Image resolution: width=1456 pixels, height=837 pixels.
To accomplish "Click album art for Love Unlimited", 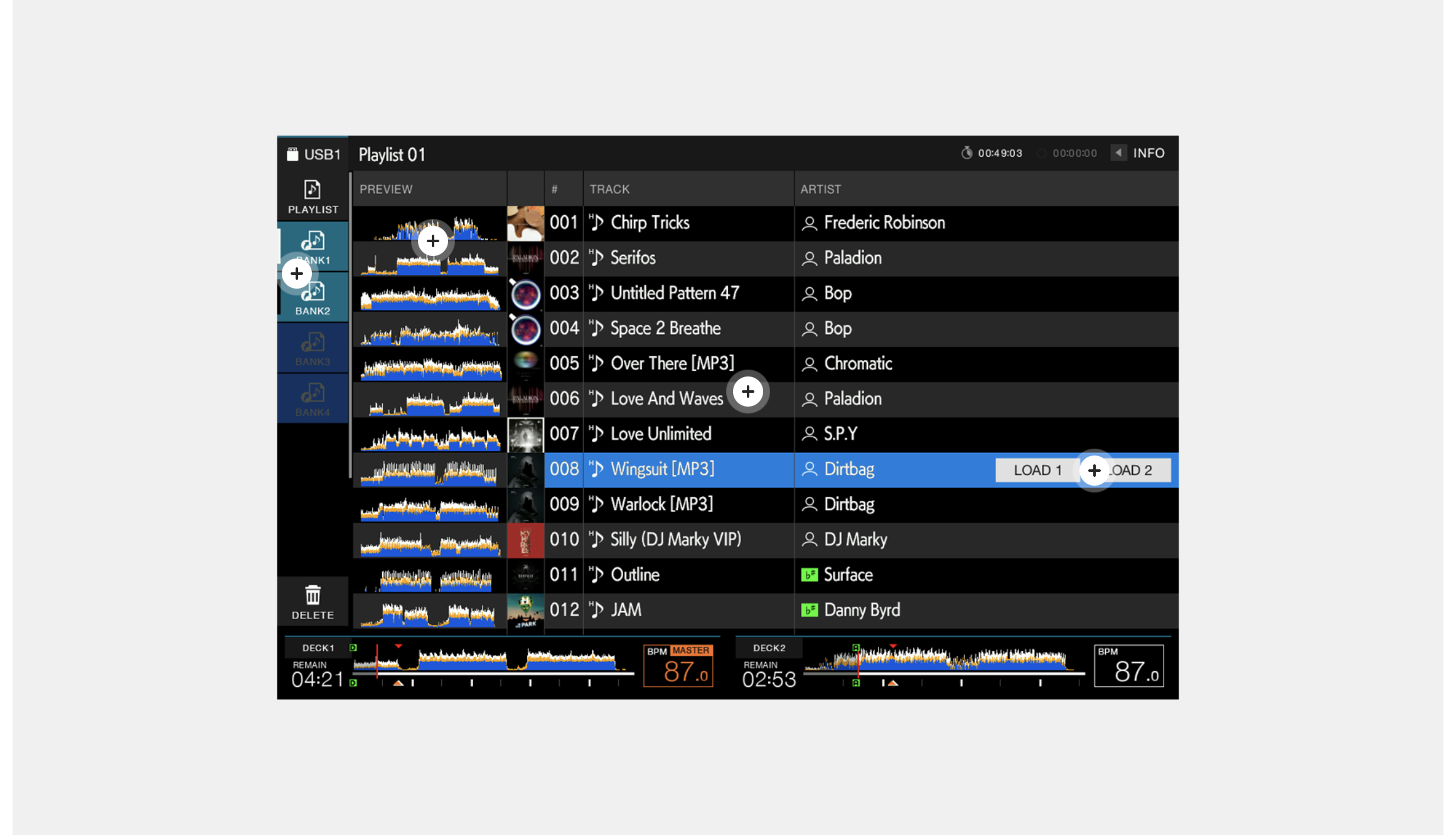I will [x=525, y=435].
